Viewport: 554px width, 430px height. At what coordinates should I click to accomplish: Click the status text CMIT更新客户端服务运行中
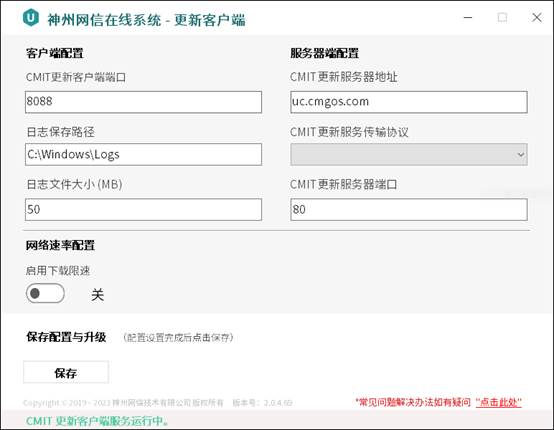click(98, 421)
